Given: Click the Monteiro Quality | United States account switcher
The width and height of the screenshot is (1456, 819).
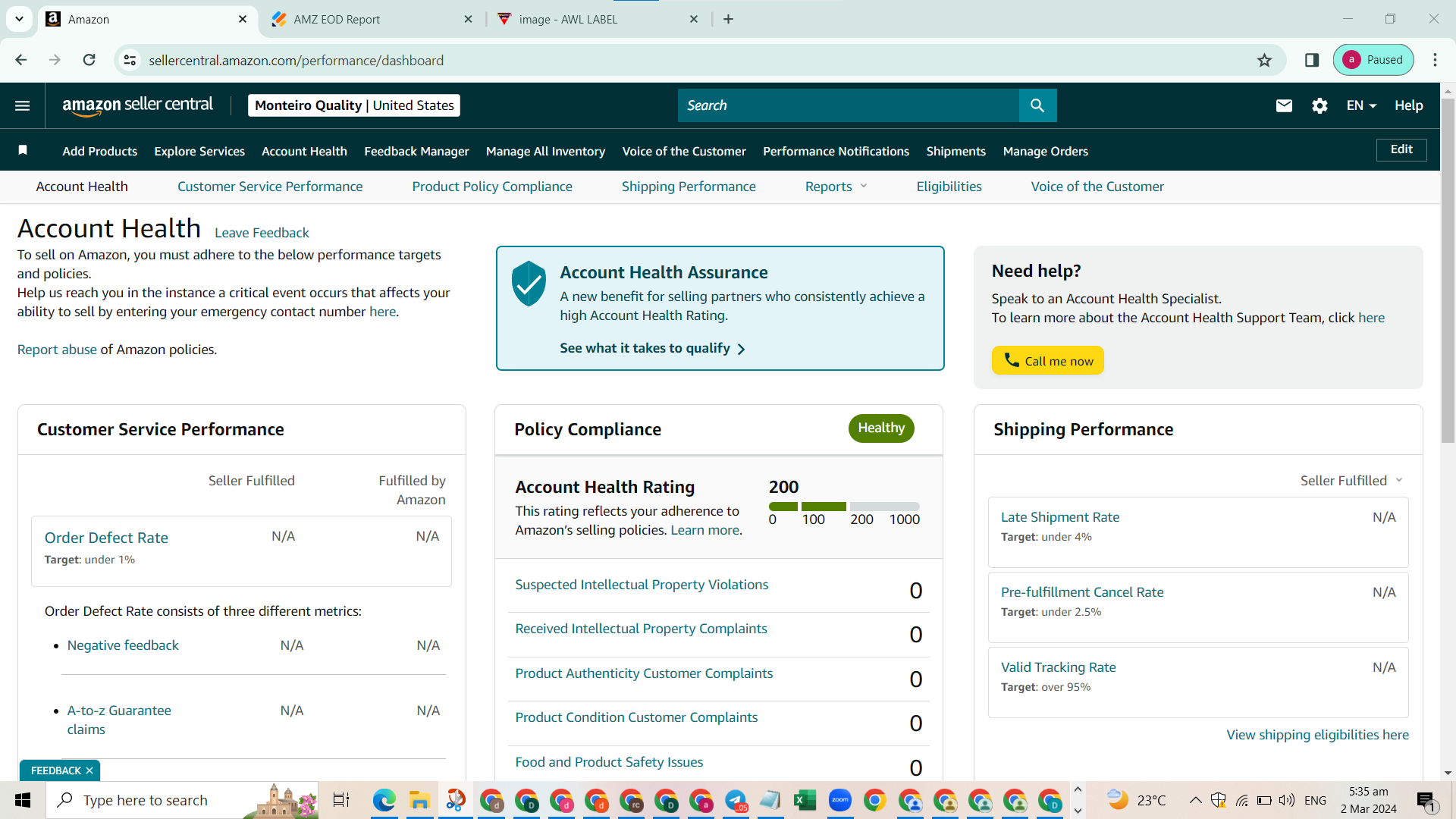Looking at the screenshot, I should coord(354,105).
